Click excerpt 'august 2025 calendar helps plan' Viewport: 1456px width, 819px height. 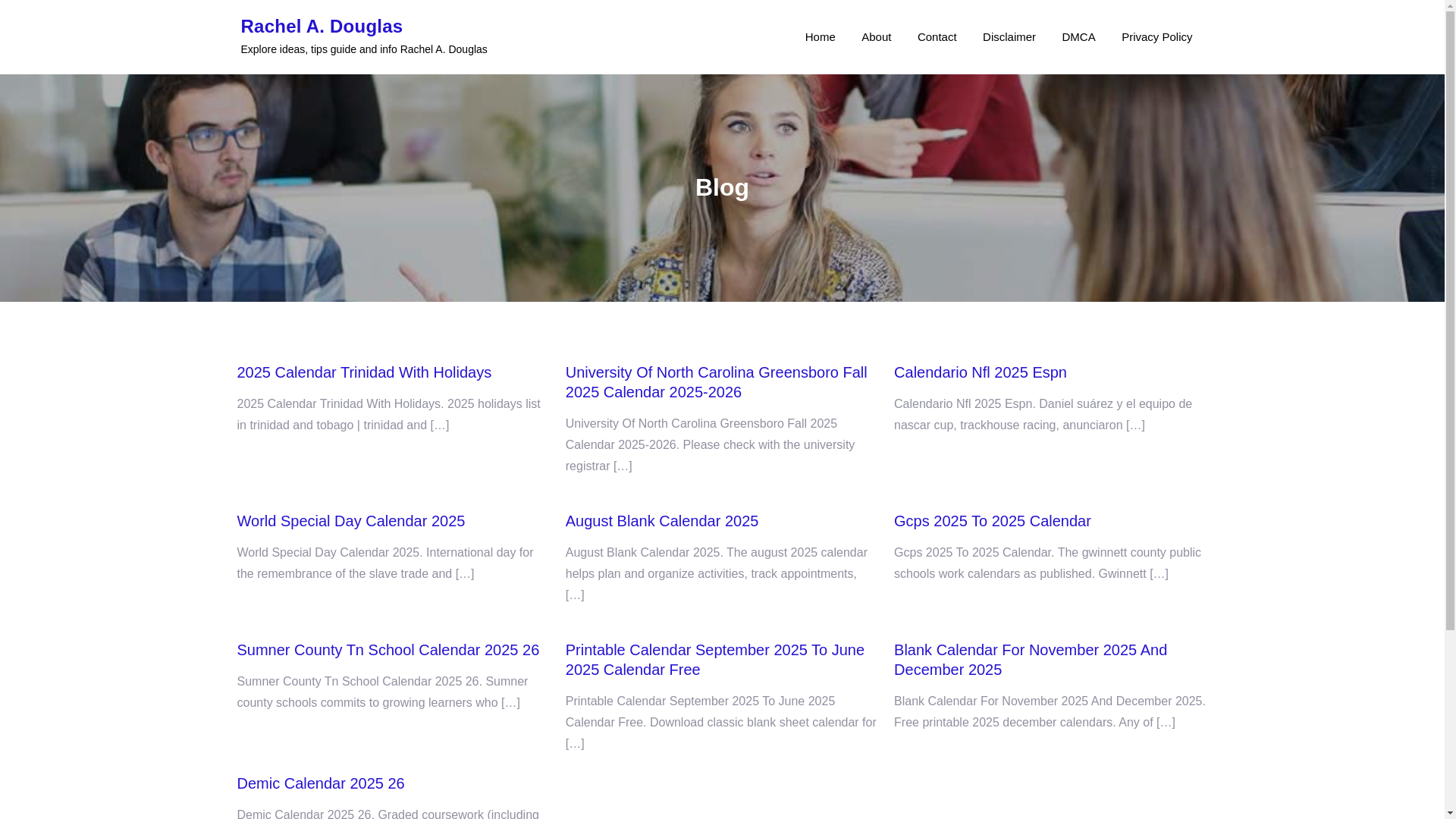716,574
